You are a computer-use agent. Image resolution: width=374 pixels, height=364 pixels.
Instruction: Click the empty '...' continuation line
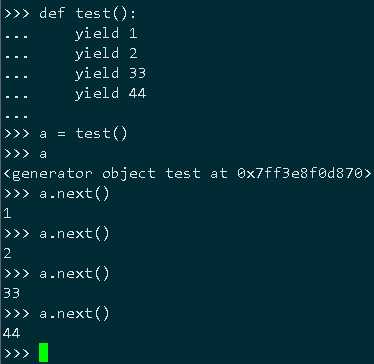point(16,117)
